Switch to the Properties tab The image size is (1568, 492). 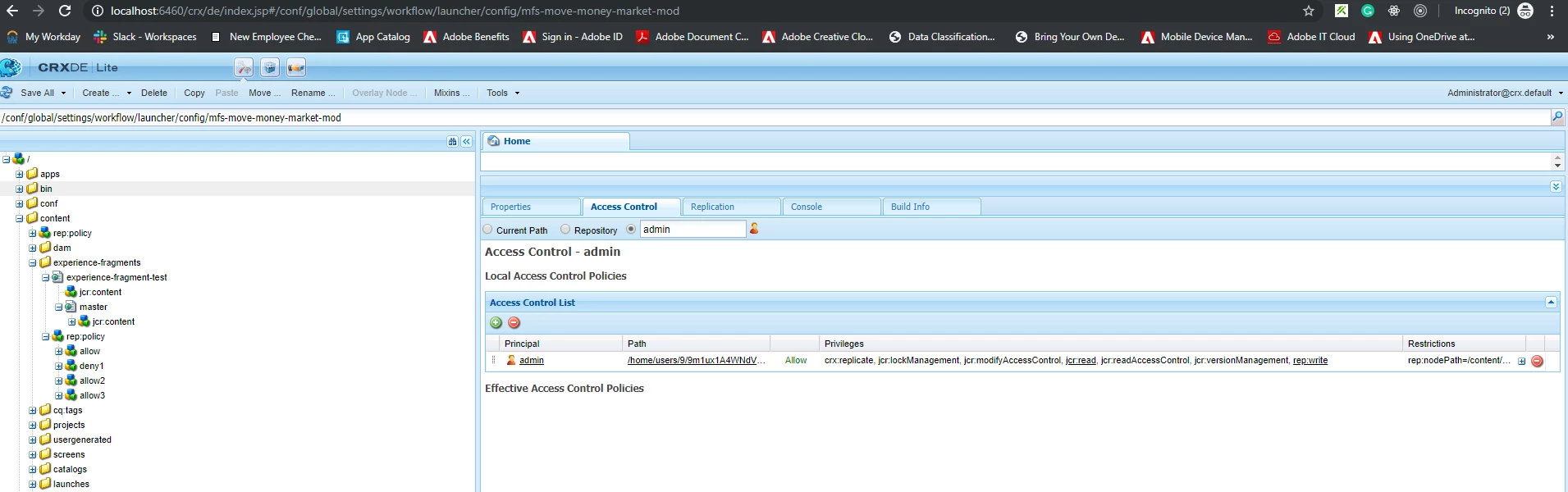(x=532, y=207)
